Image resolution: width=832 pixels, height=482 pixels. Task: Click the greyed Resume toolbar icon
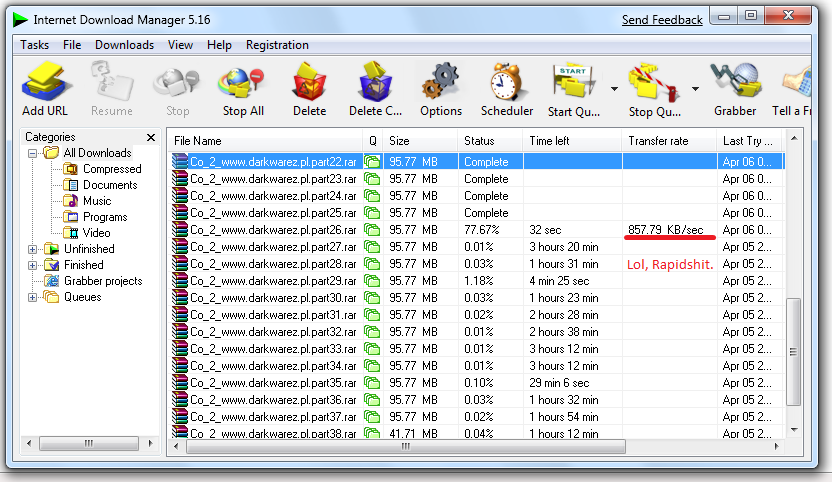(x=112, y=81)
